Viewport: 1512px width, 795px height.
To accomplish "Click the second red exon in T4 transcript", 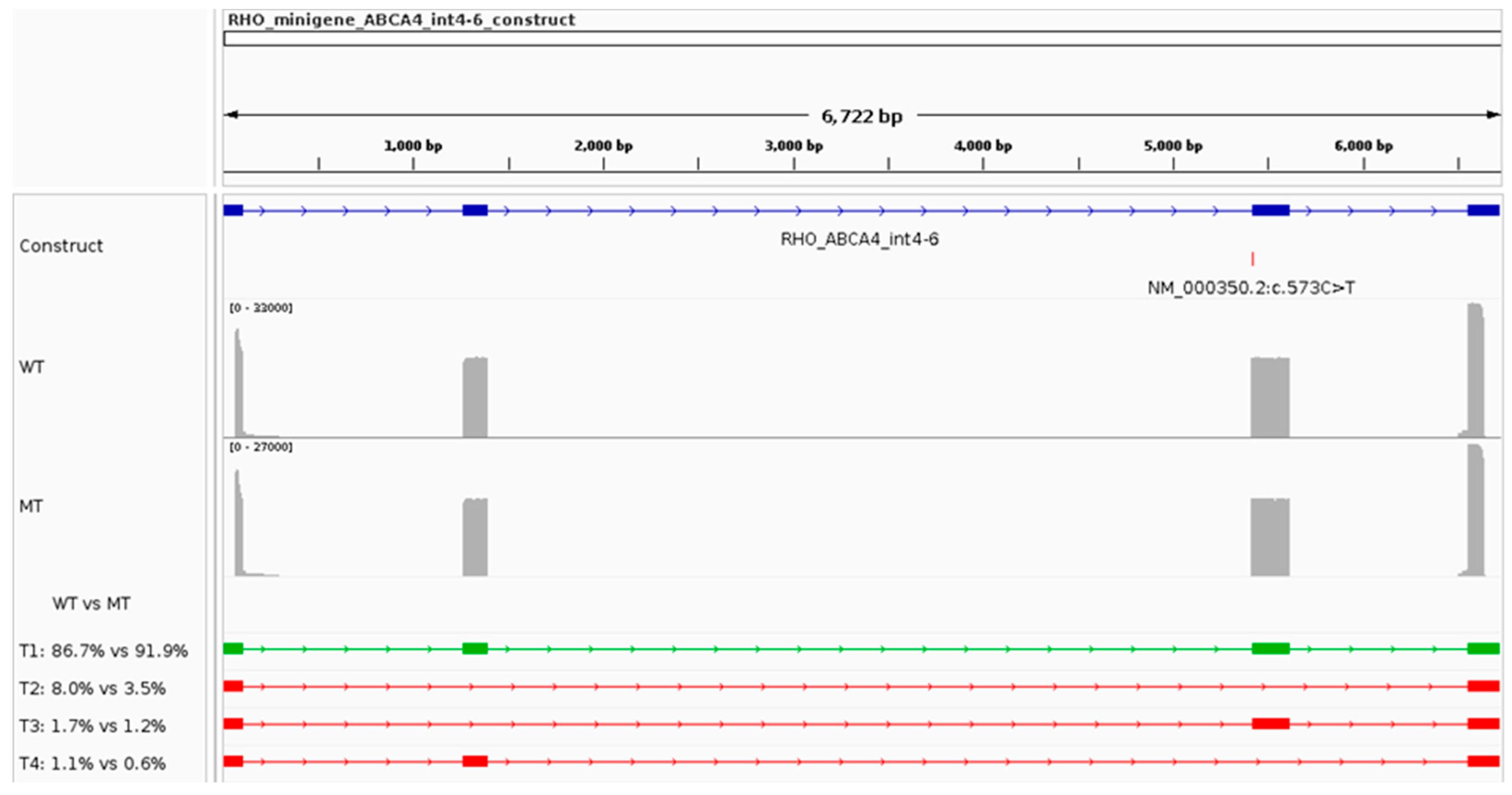I will (475, 761).
